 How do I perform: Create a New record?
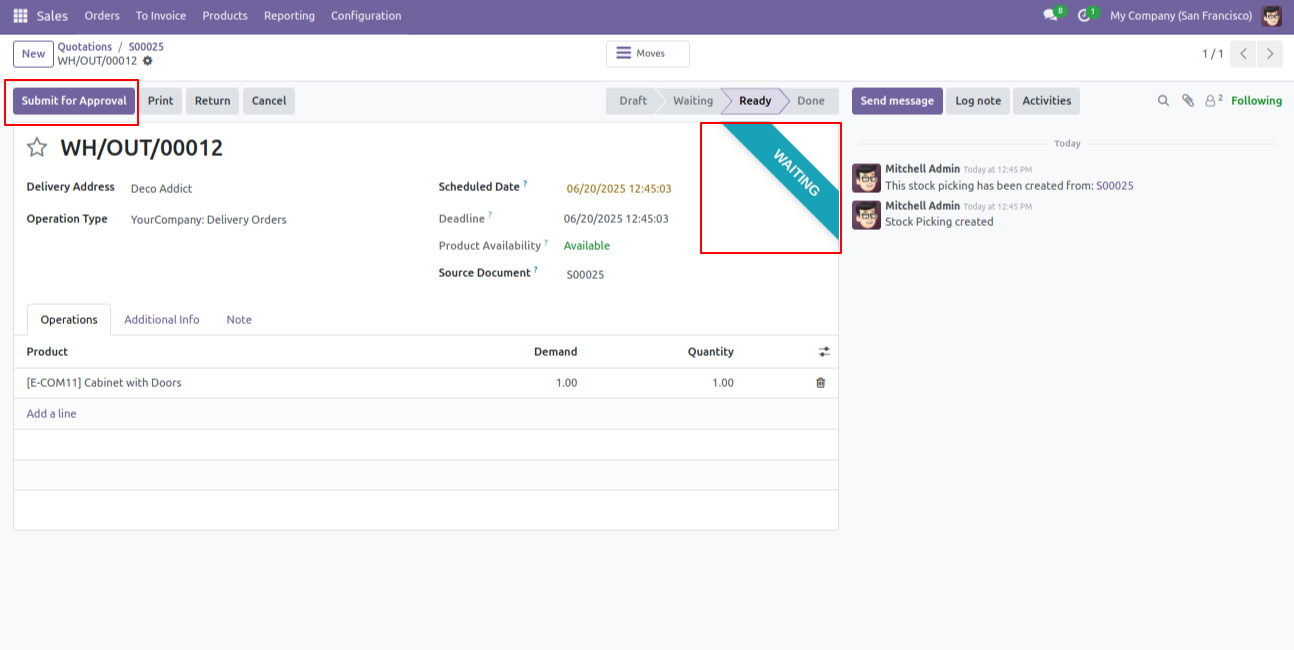33,54
